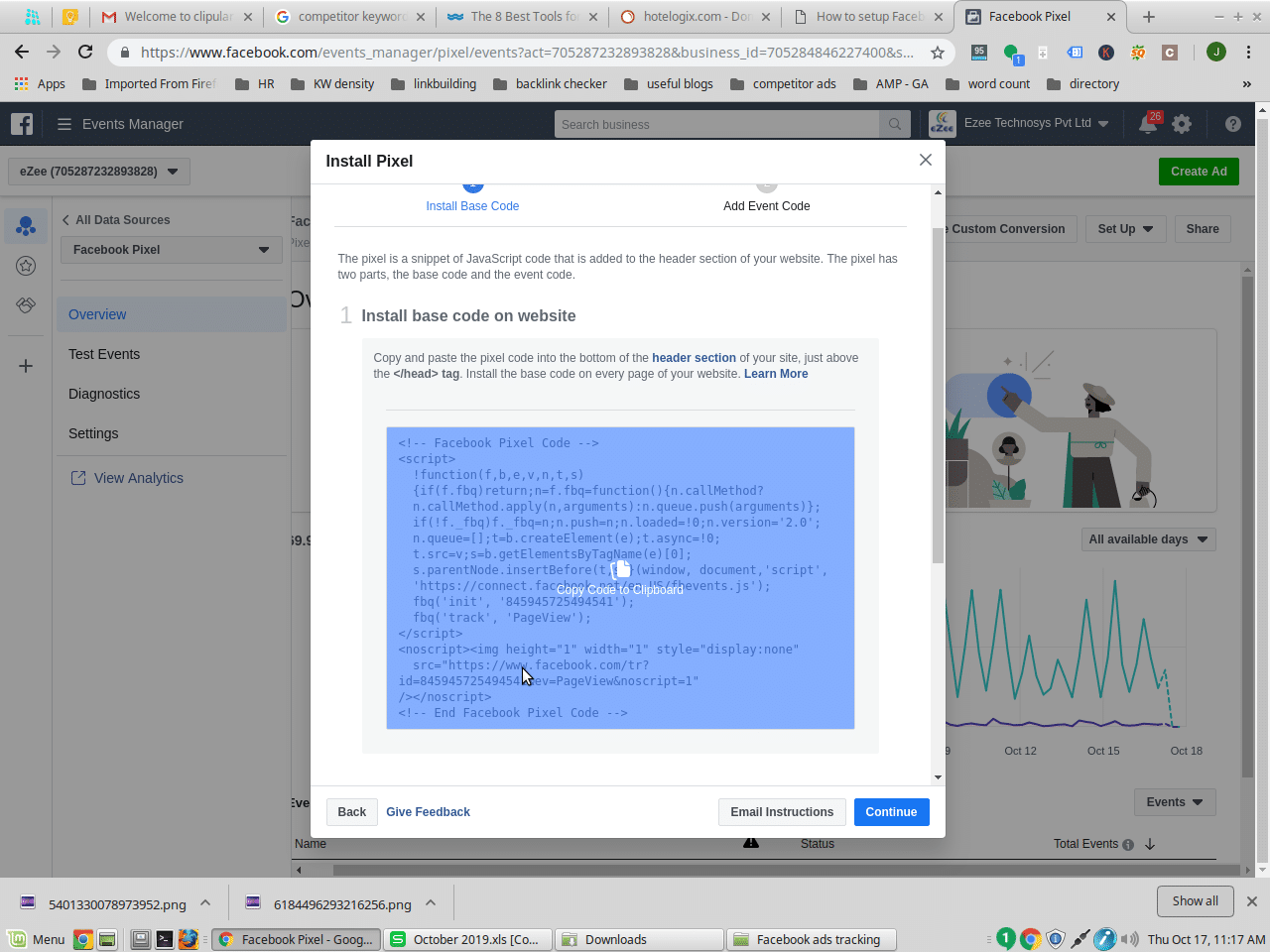Click the Search business input field
The width and height of the screenshot is (1270, 952).
pyautogui.click(x=716, y=124)
